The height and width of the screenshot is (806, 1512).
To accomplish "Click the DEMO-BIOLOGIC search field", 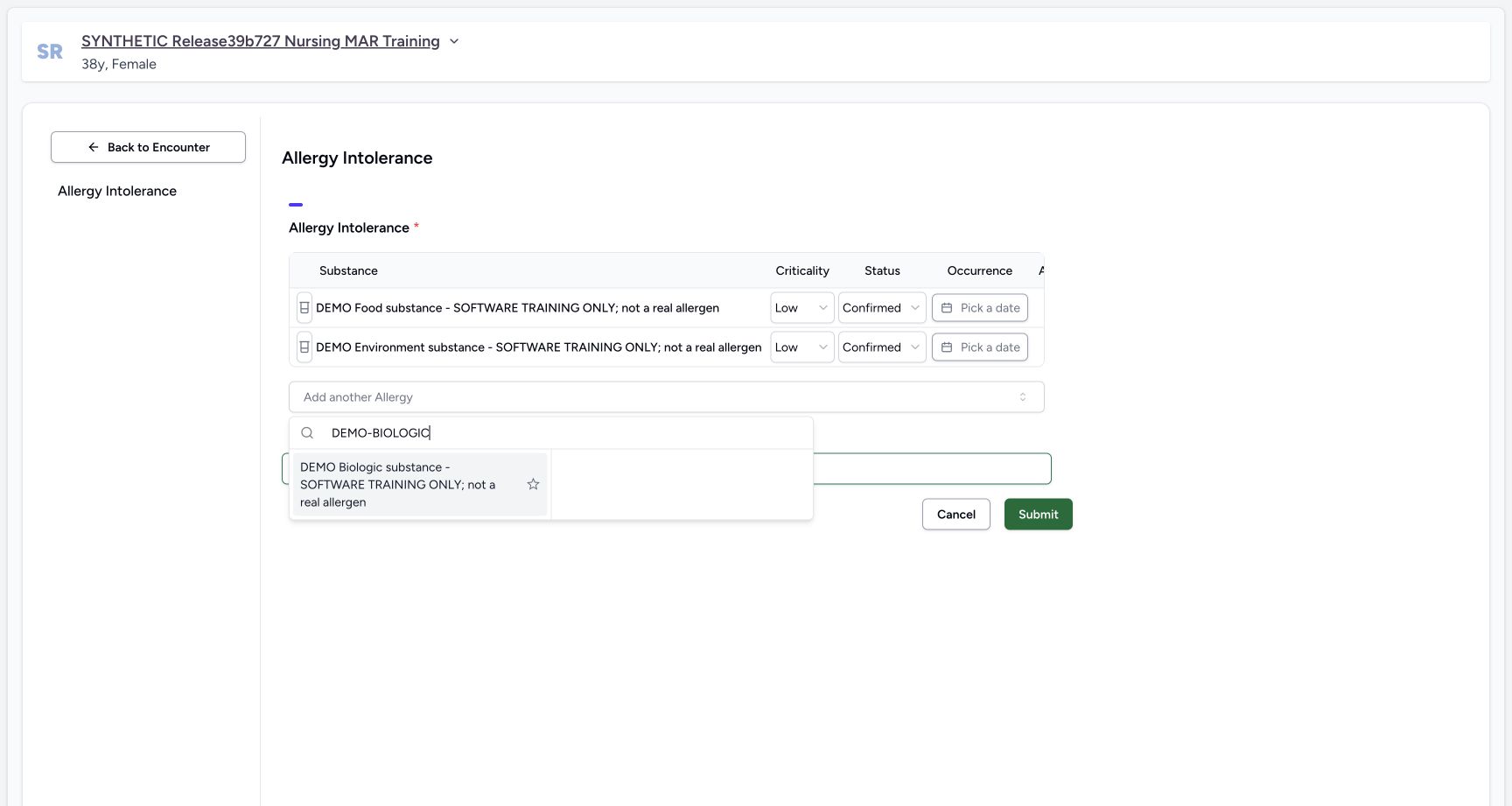I will click(567, 433).
